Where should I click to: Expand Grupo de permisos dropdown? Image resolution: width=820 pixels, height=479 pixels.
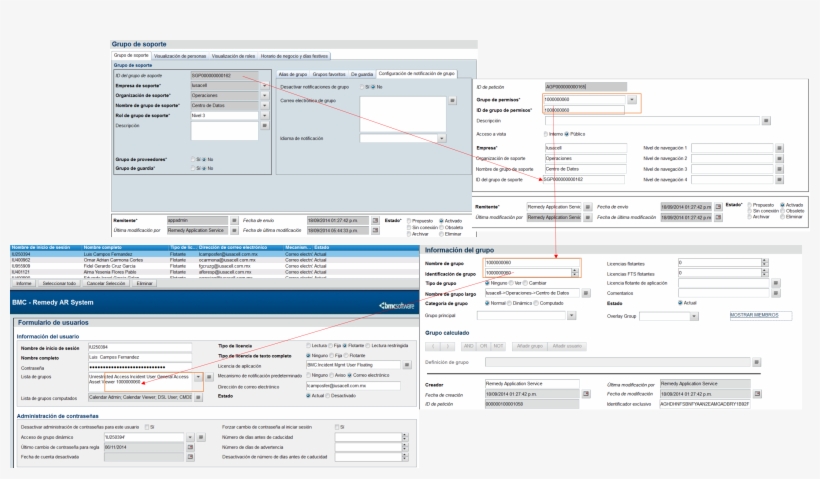[631, 100]
